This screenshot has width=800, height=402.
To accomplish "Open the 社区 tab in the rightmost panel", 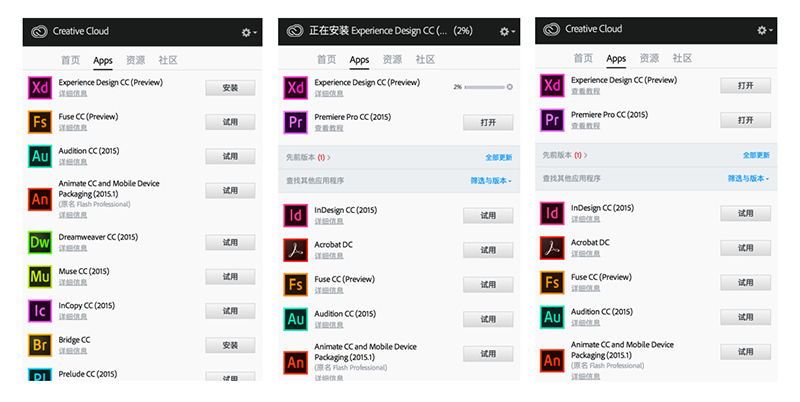I will 682,59.
